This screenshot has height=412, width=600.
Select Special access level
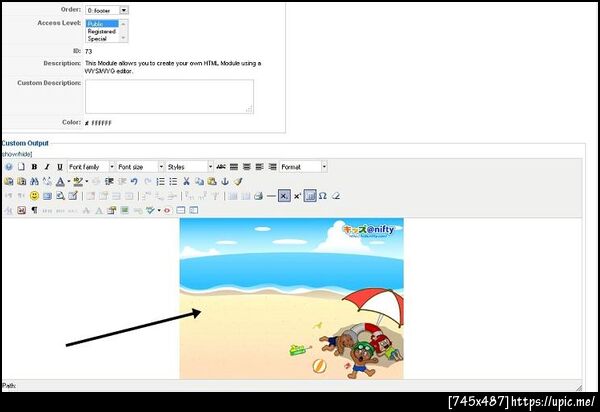tap(102, 39)
